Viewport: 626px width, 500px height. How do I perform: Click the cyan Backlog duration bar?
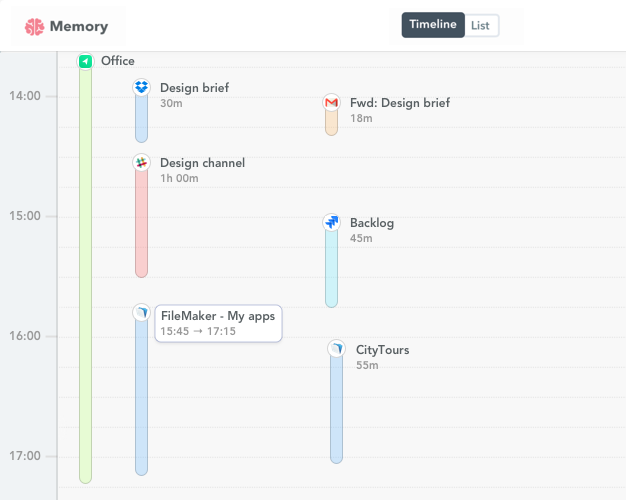pos(331,268)
